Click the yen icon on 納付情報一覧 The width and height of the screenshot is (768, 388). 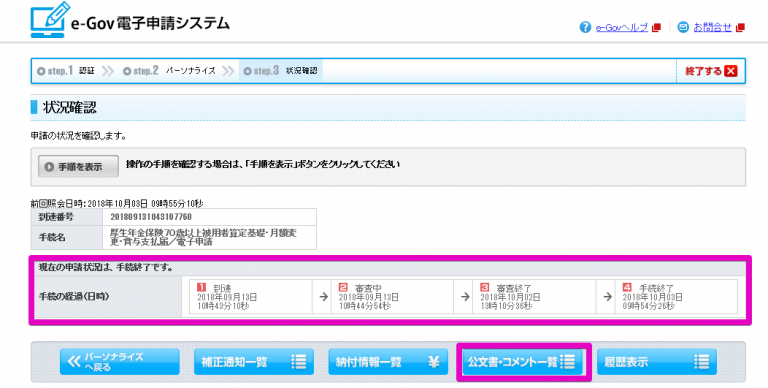click(x=433, y=362)
